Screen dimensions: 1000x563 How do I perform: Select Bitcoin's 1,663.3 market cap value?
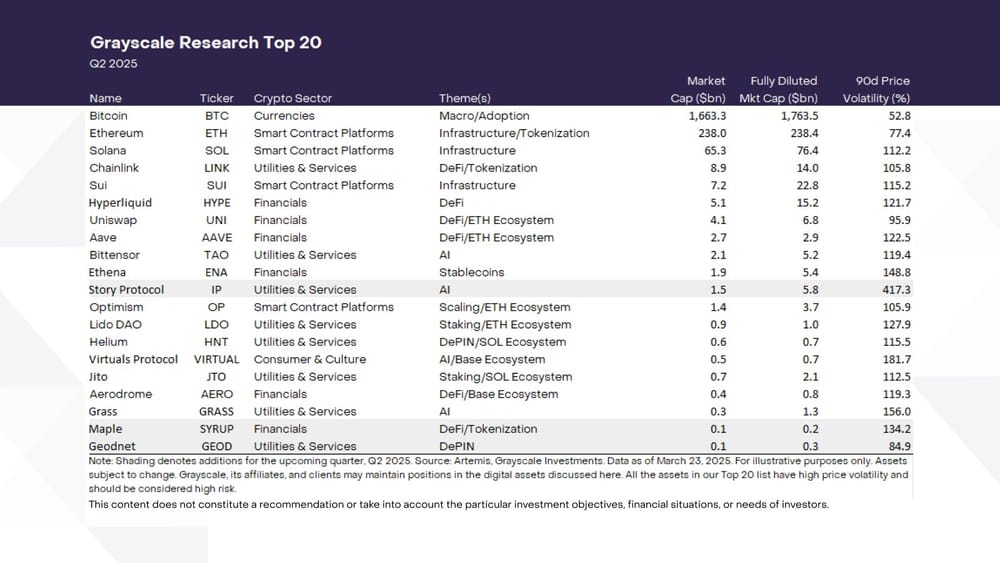click(707, 116)
